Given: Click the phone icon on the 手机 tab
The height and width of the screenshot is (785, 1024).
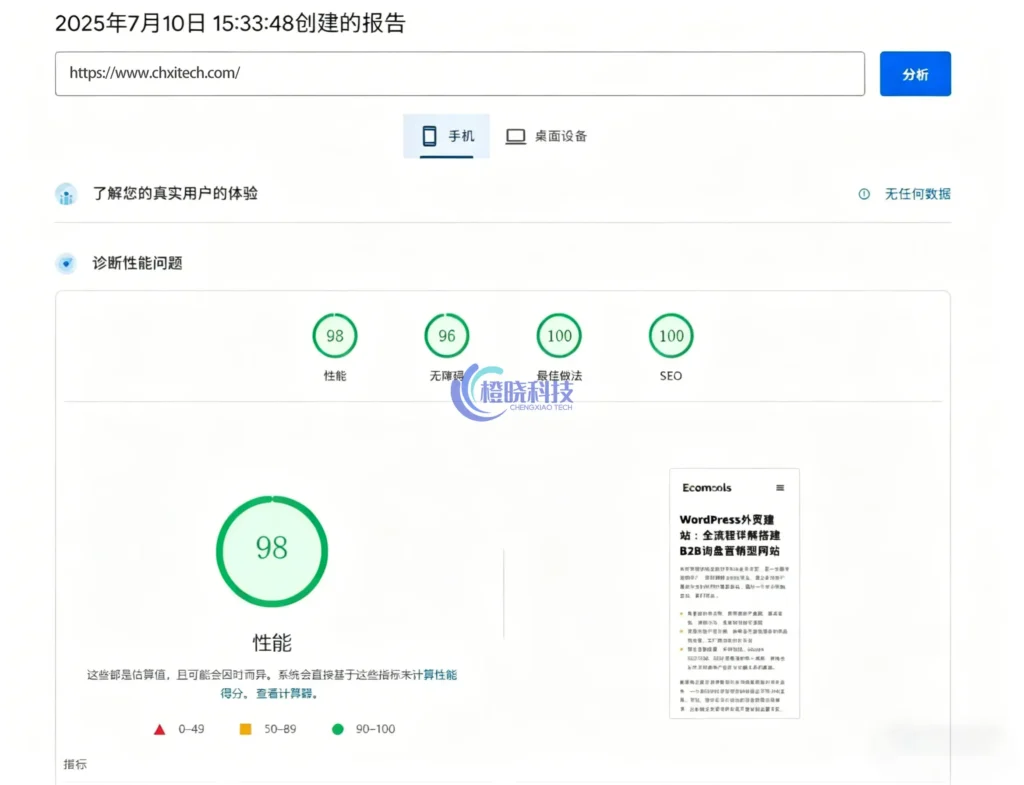Looking at the screenshot, I should (x=431, y=135).
